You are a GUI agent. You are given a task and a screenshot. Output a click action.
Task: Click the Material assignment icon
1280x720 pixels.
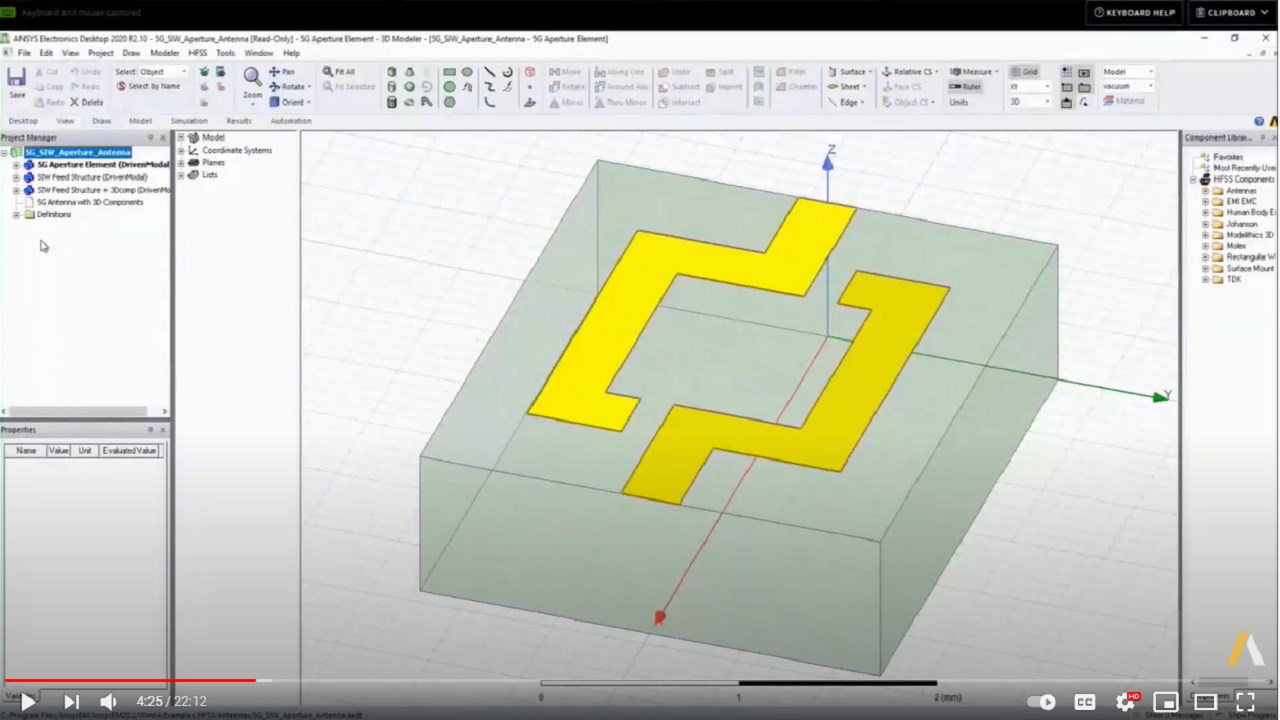1123,101
